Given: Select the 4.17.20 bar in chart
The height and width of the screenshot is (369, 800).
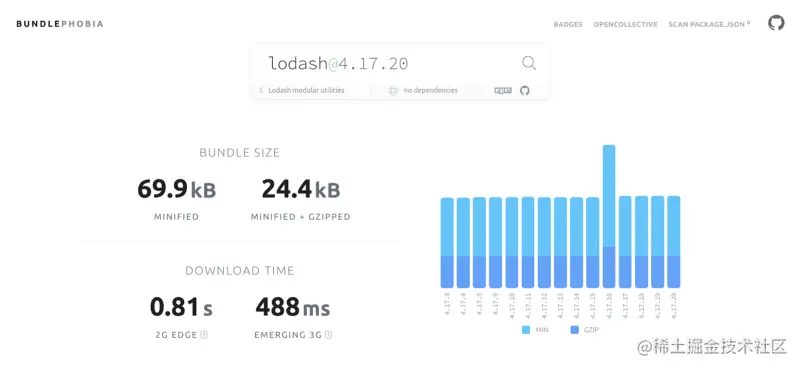Looking at the screenshot, I should [x=673, y=242].
